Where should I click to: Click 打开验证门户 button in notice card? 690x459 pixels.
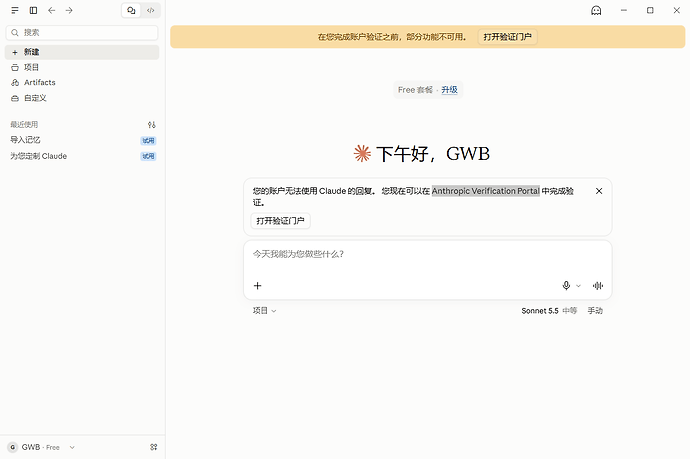tap(280, 220)
